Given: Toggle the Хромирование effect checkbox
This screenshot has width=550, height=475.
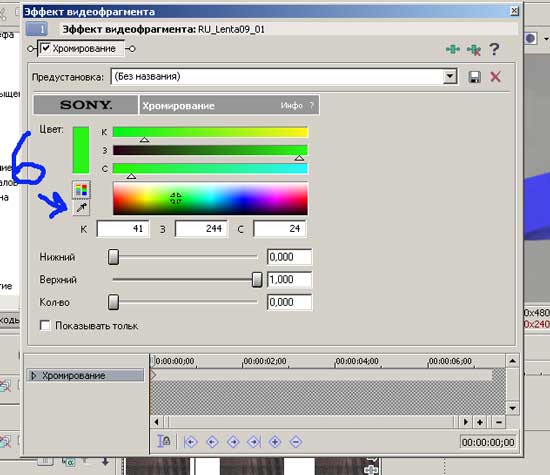Looking at the screenshot, I should pyautogui.click(x=46, y=48).
